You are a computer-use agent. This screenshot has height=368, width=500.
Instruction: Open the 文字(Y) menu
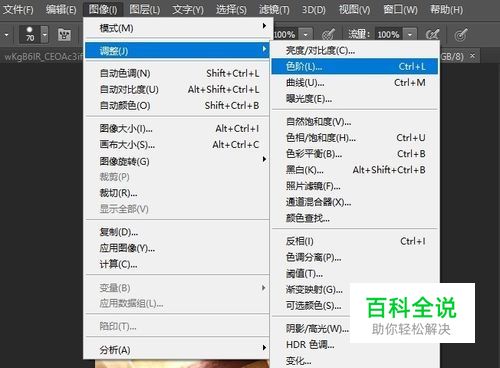[188, 9]
